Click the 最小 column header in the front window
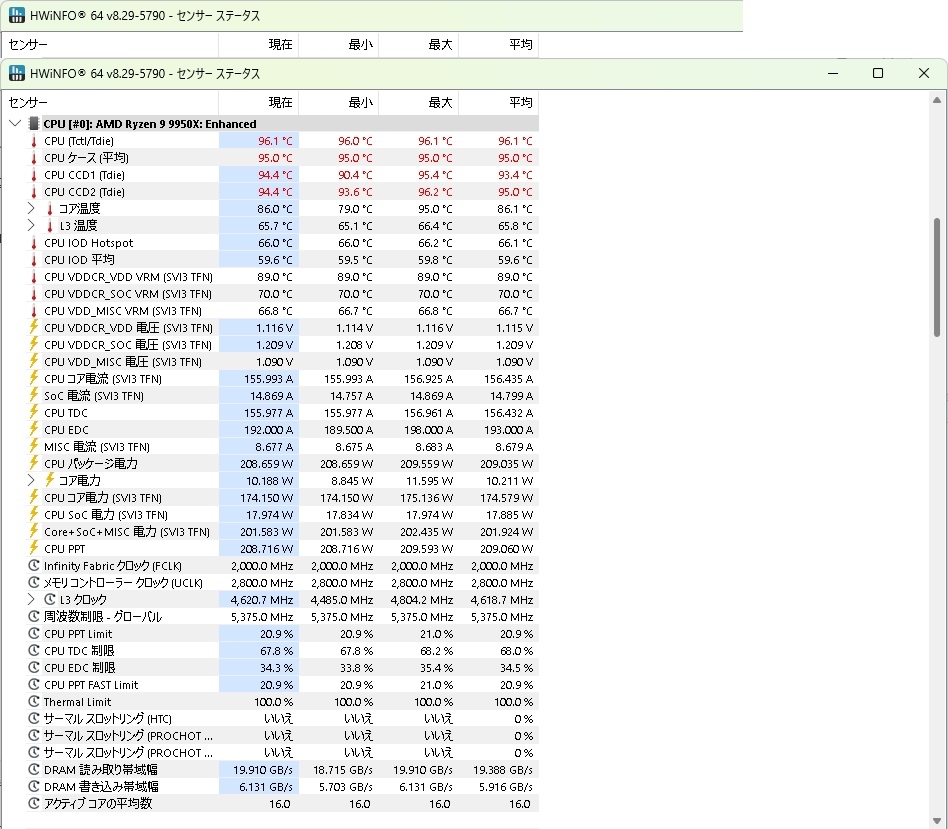Viewport: 948px width, 829px height. pyautogui.click(x=339, y=103)
